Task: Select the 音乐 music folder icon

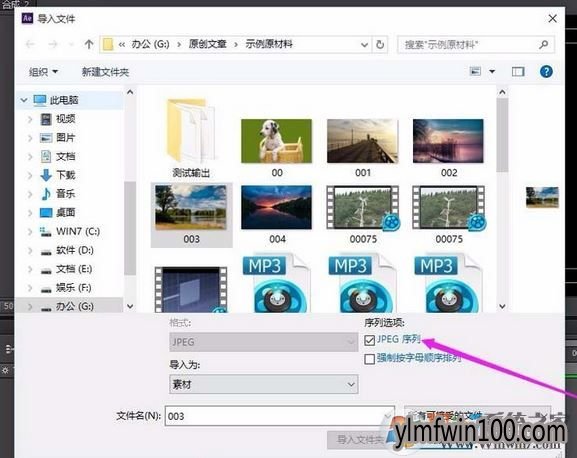Action: pos(46,194)
